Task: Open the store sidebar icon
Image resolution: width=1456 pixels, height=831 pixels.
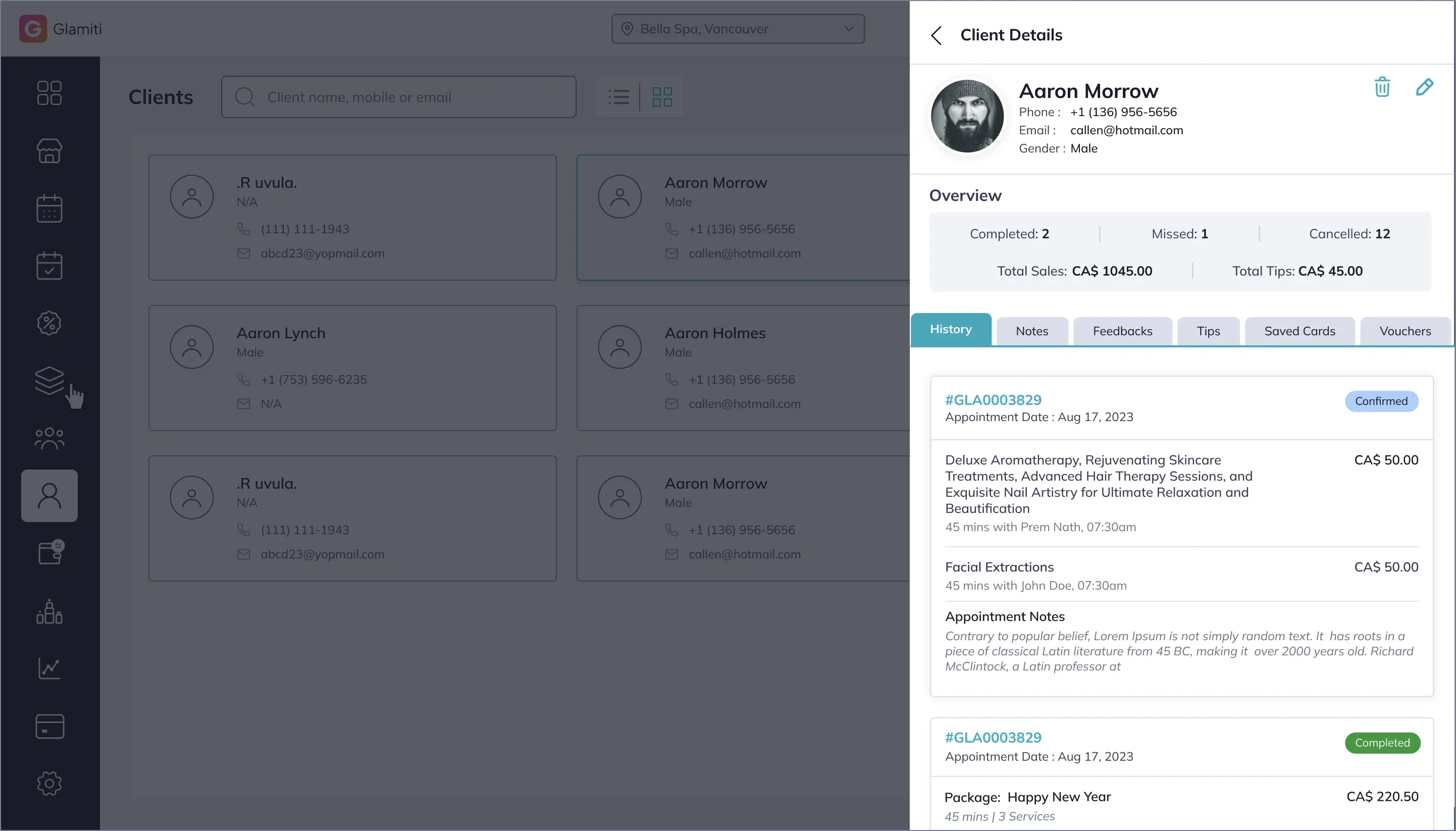Action: 49,150
